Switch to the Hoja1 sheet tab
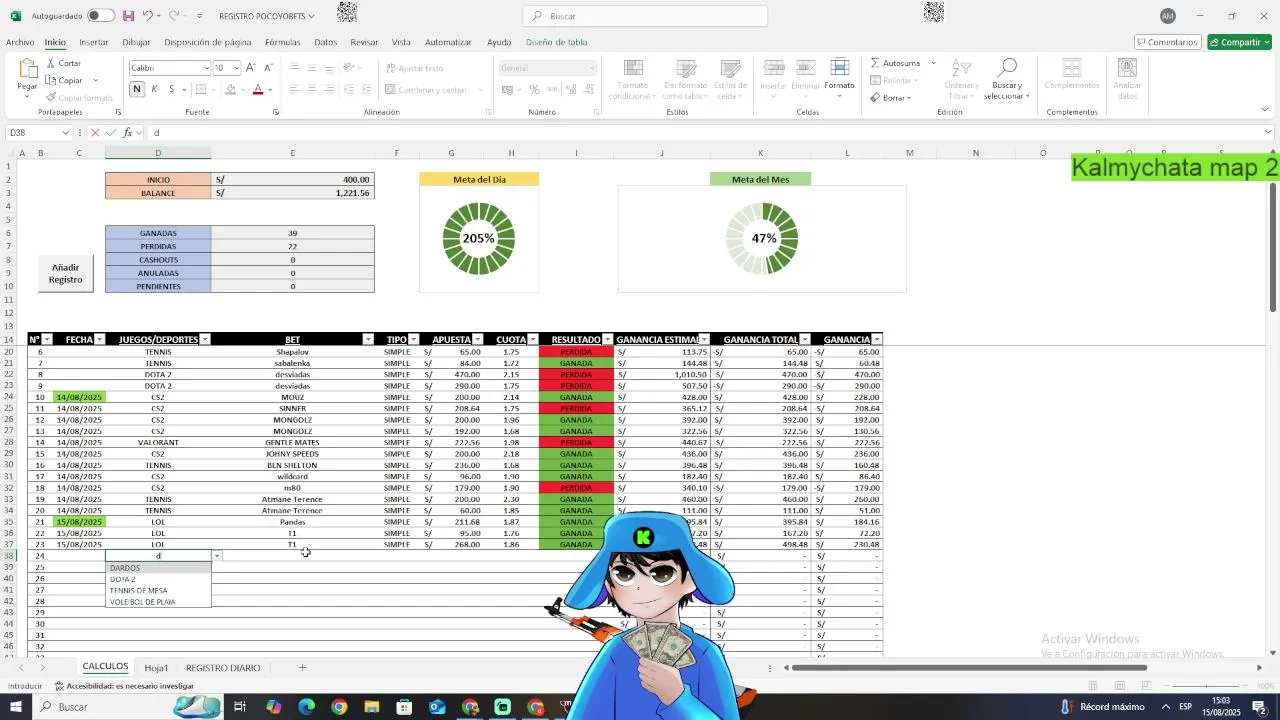This screenshot has width=1280, height=720. pyautogui.click(x=156, y=668)
